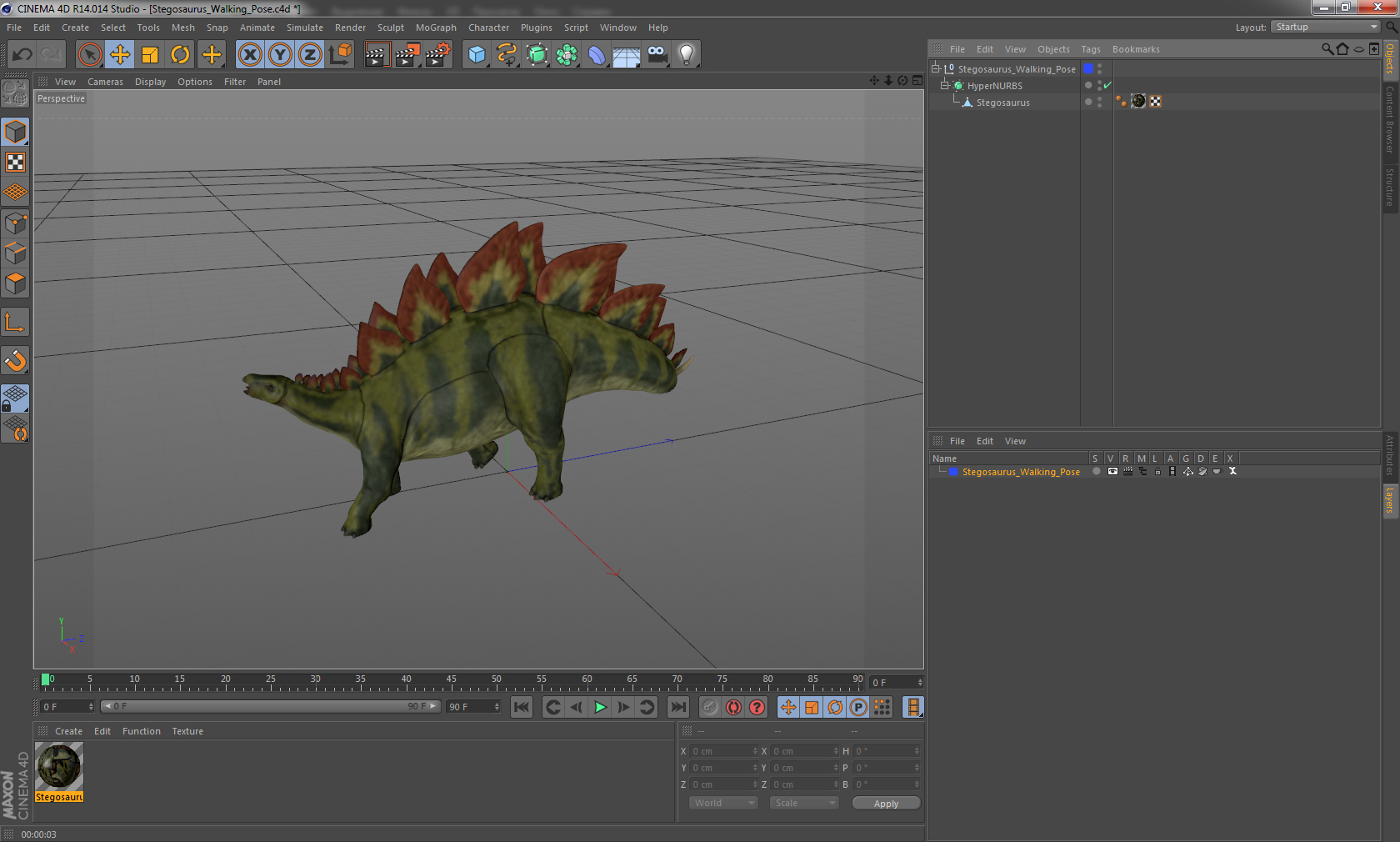Open the Spline tools icon
Image resolution: width=1400 pixels, height=842 pixels.
tap(507, 55)
